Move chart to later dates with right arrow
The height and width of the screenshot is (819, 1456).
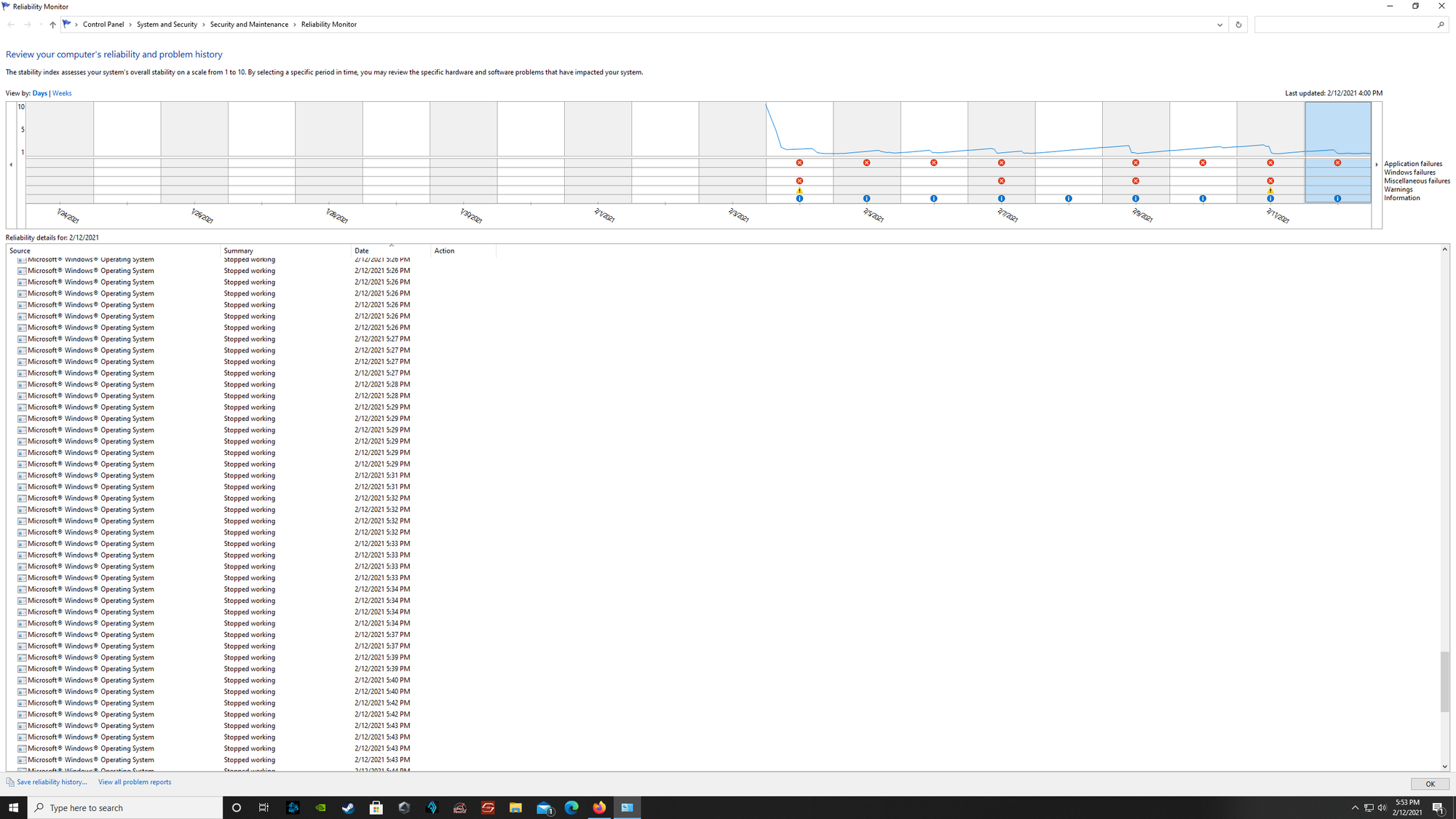point(1377,165)
